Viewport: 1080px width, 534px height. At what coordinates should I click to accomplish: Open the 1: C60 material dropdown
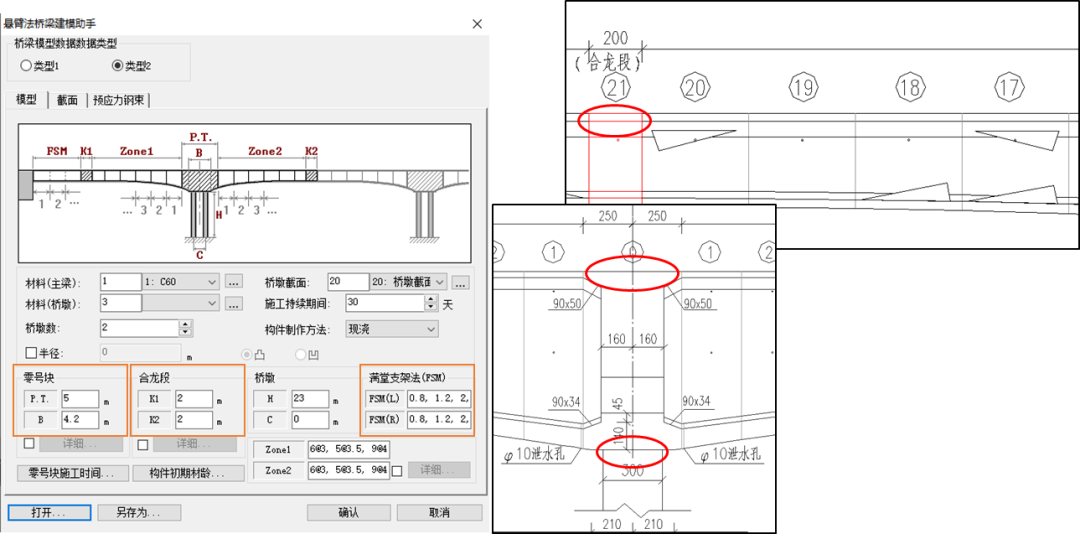click(181, 282)
